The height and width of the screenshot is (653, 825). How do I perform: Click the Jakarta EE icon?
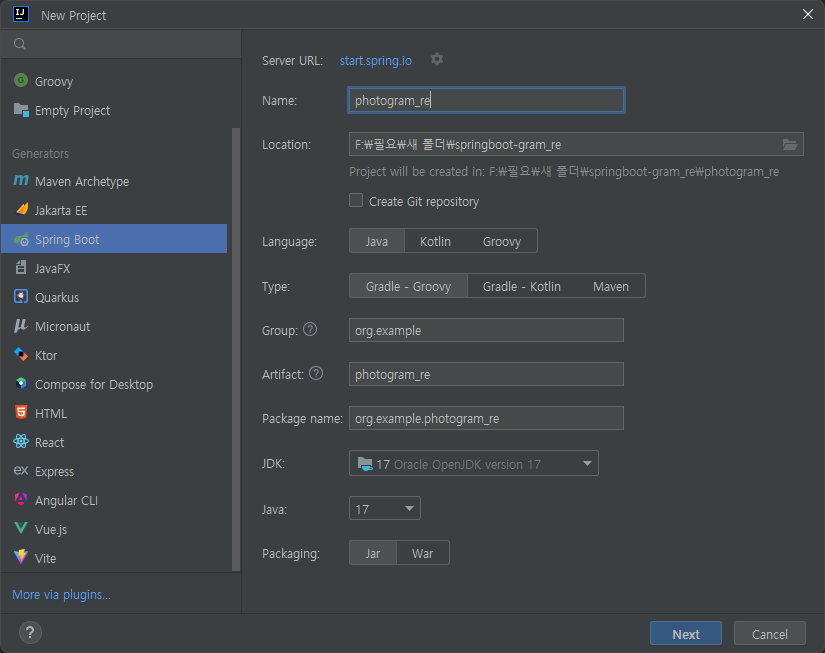click(22, 209)
